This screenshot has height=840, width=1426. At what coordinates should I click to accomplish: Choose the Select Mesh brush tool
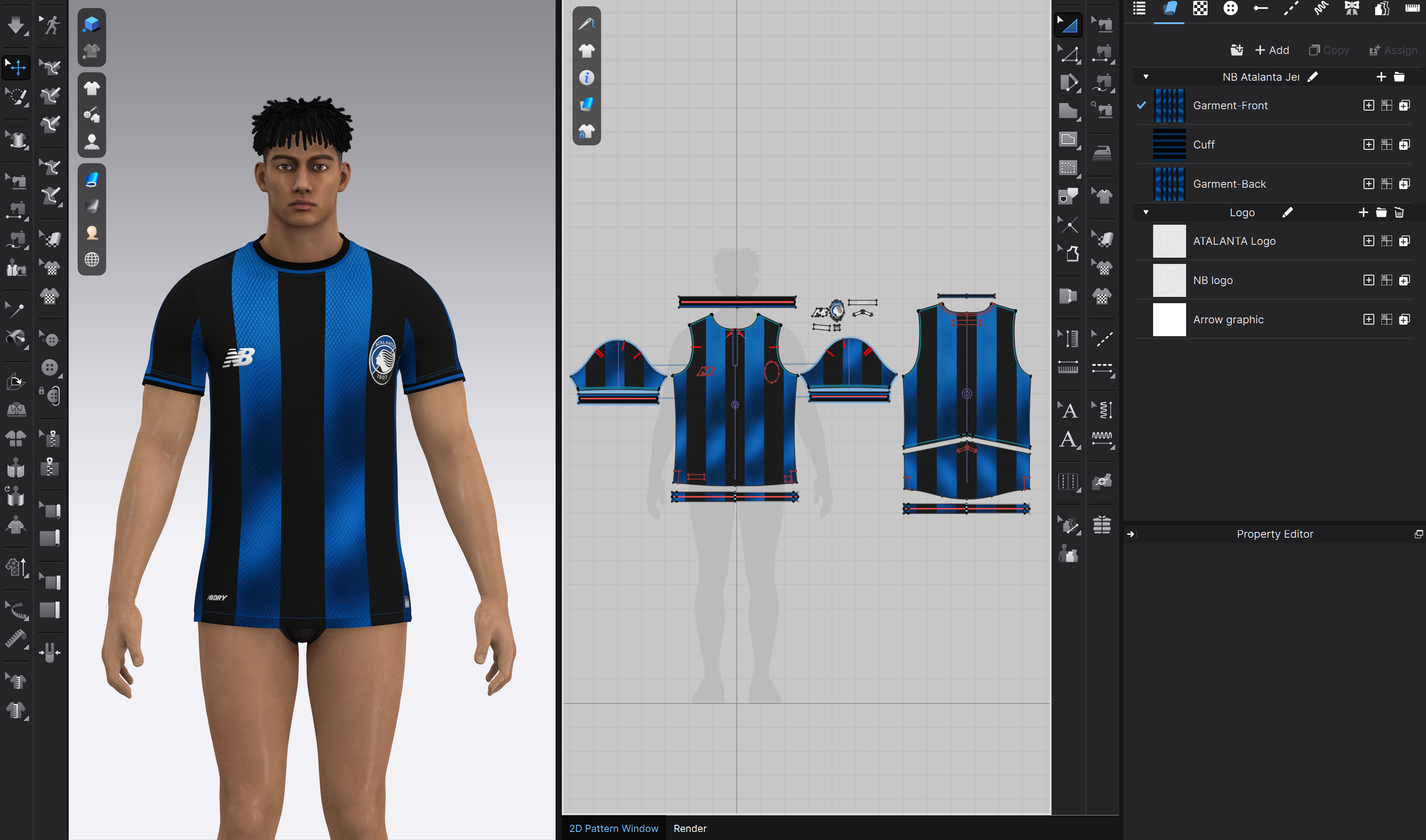[x=16, y=97]
